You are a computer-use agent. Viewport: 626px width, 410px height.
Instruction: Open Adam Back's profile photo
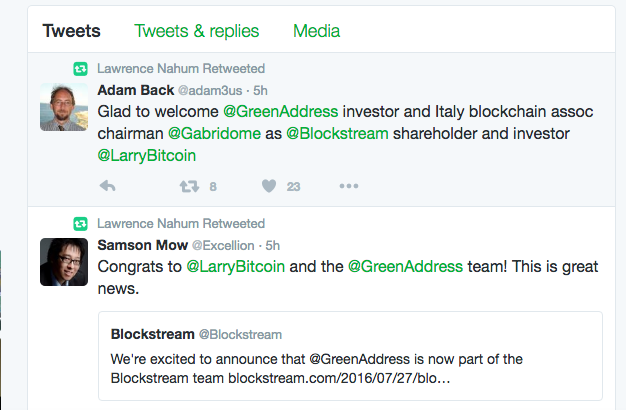pyautogui.click(x=64, y=107)
